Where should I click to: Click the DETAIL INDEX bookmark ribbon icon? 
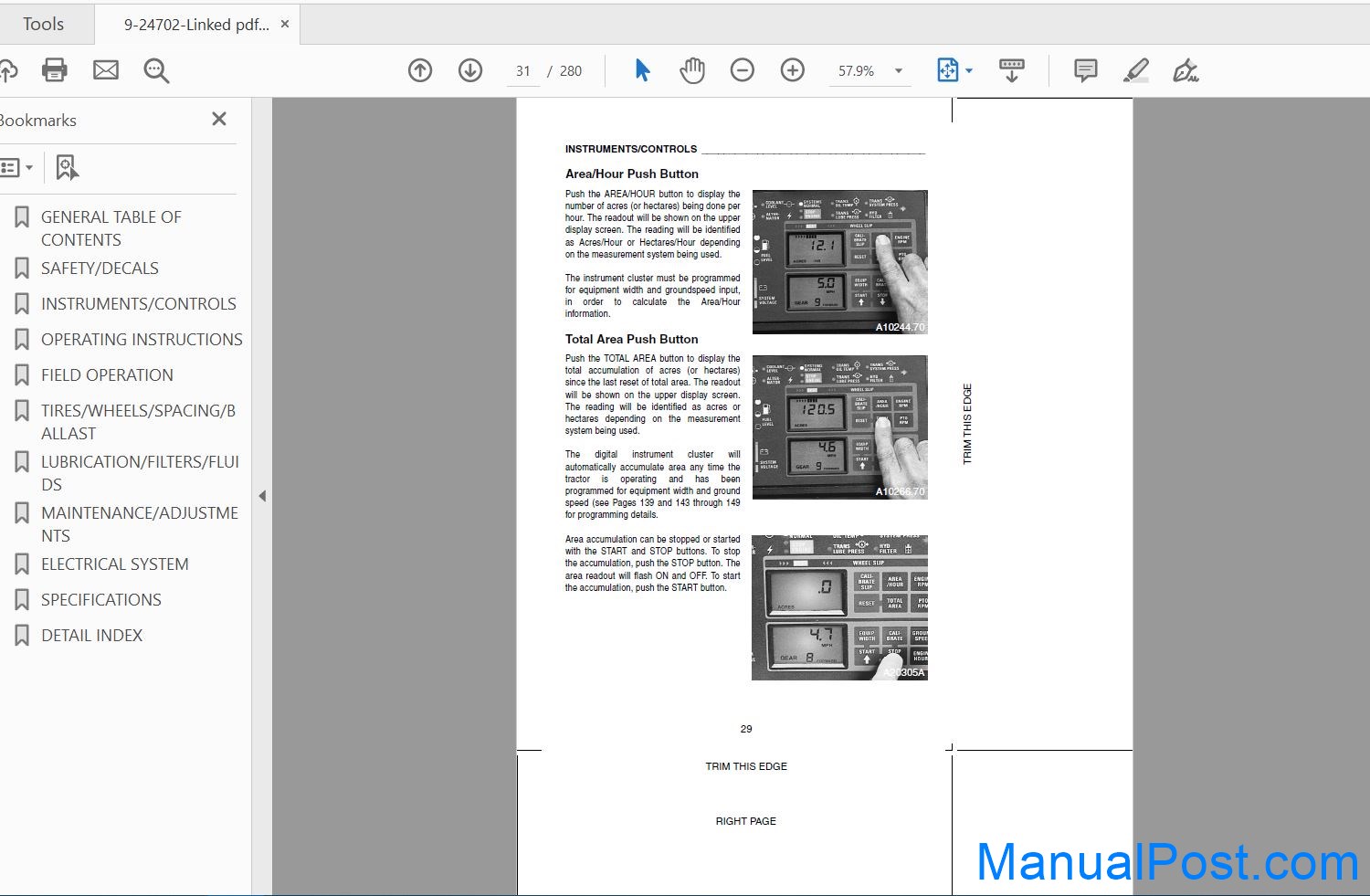tap(22, 635)
